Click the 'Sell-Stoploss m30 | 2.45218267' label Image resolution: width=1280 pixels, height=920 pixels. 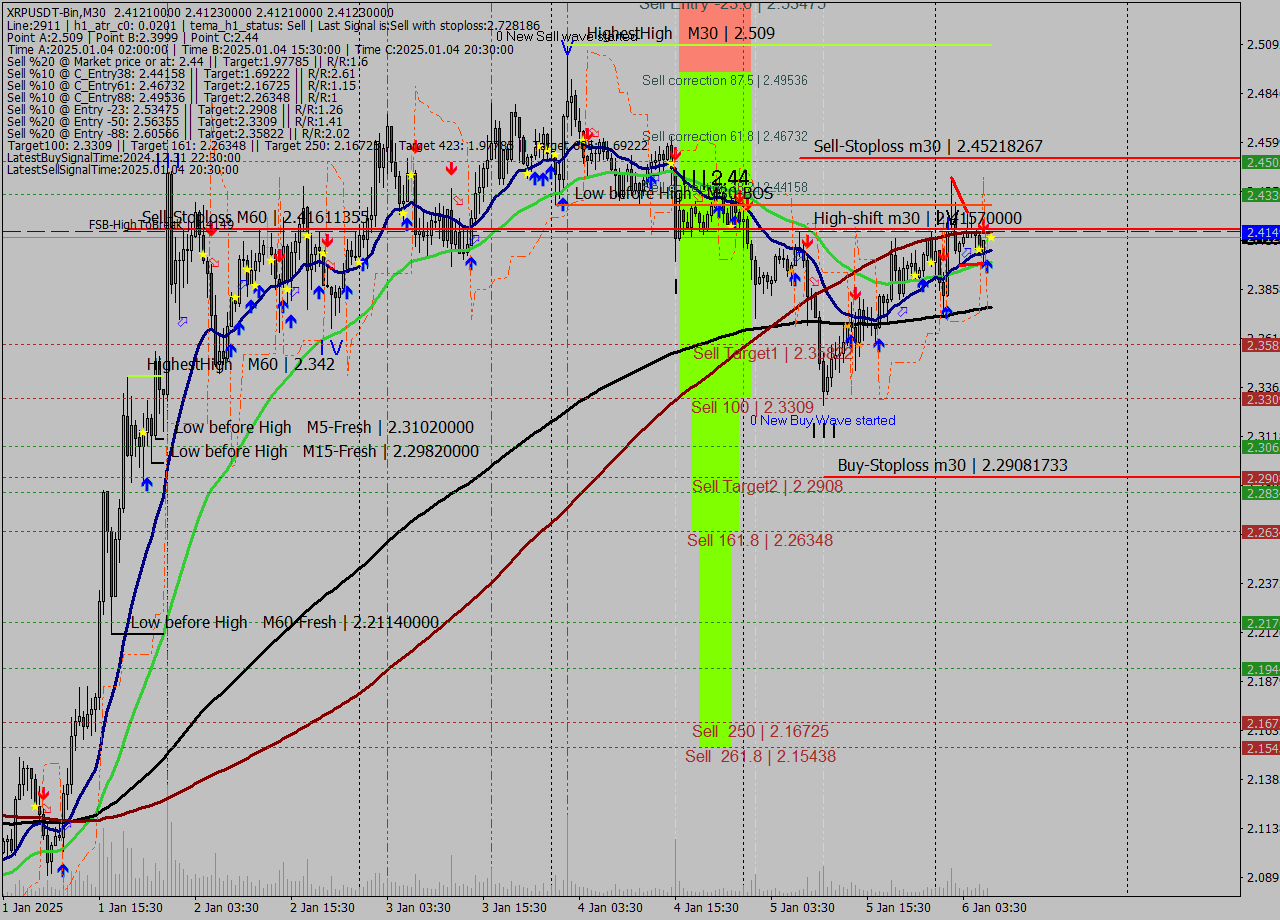pos(928,146)
